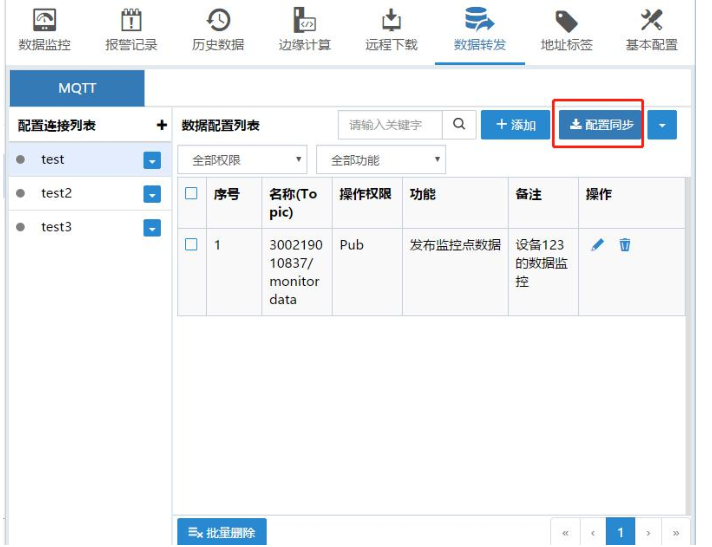Open the caret menu beside 配置同步
The image size is (712, 547).
pos(662,125)
